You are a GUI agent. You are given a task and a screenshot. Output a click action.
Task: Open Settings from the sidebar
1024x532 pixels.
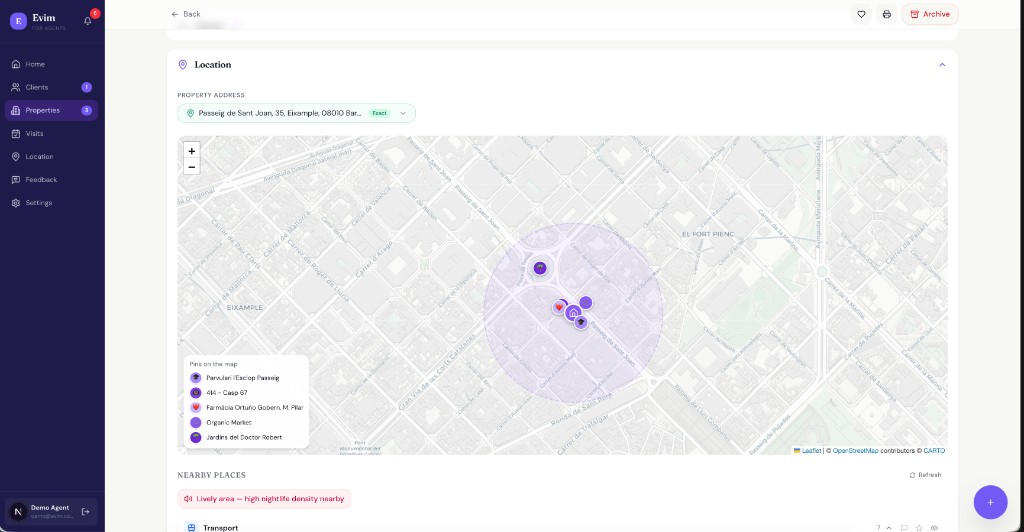point(52,203)
